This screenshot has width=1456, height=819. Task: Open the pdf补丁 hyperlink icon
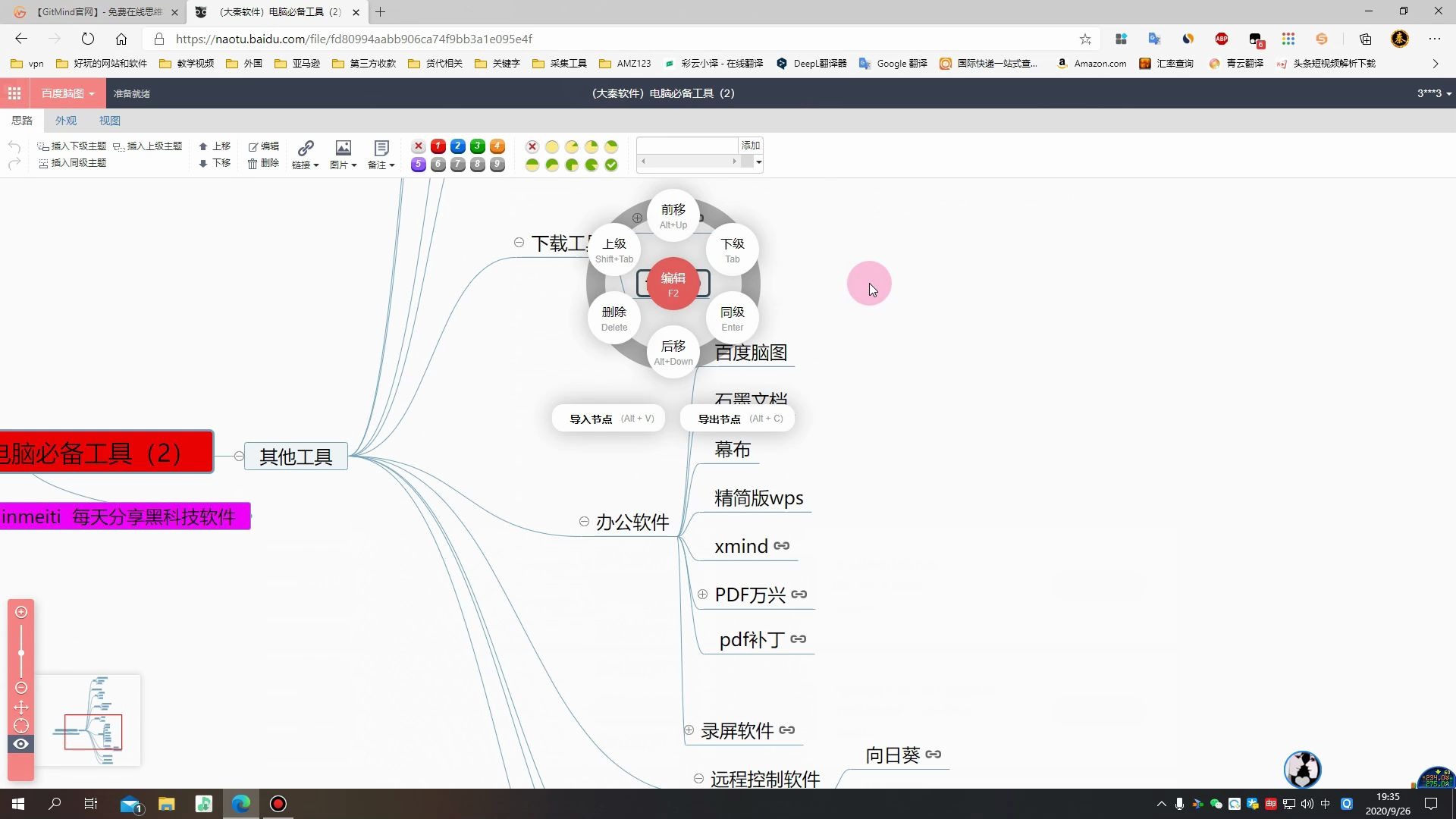pyautogui.click(x=799, y=639)
